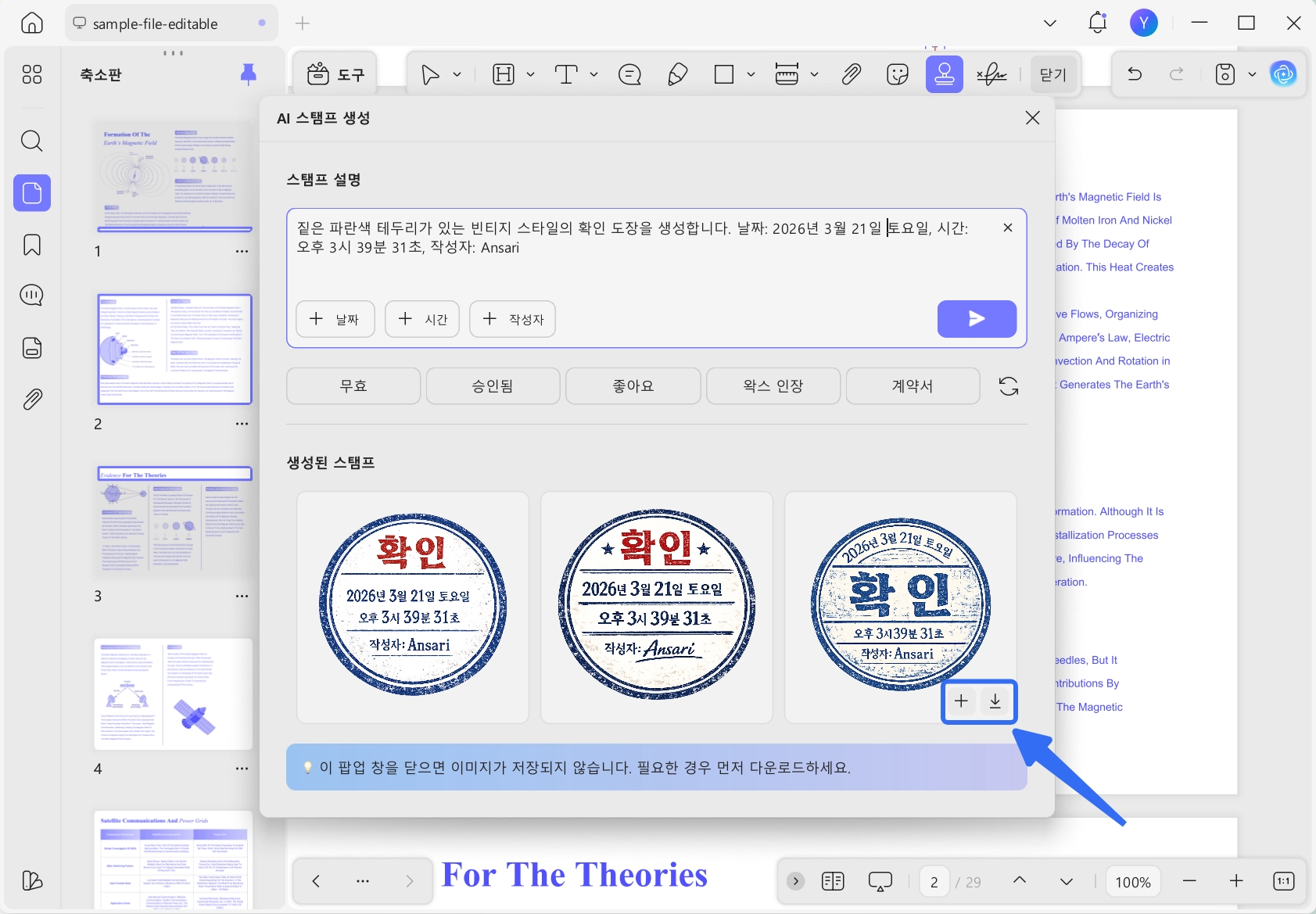Click the 닫기 close button in toolbar

coord(1053,74)
